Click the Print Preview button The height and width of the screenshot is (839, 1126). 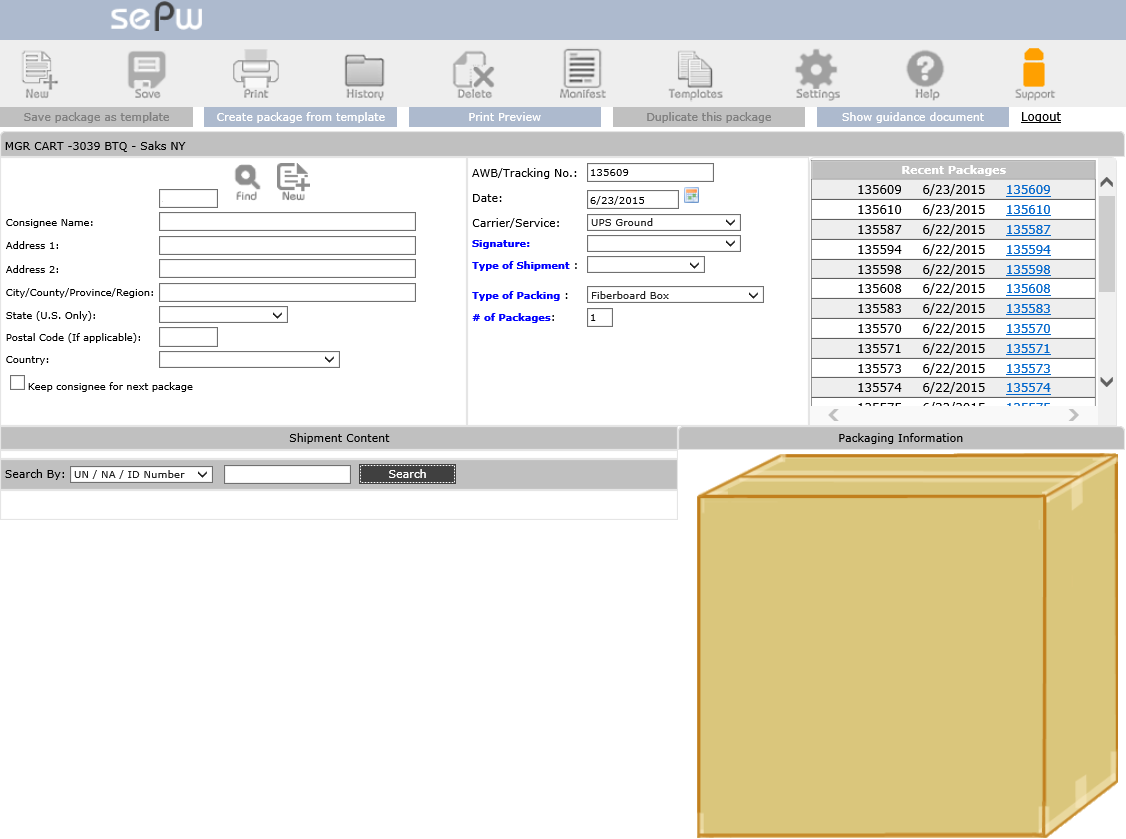click(505, 117)
